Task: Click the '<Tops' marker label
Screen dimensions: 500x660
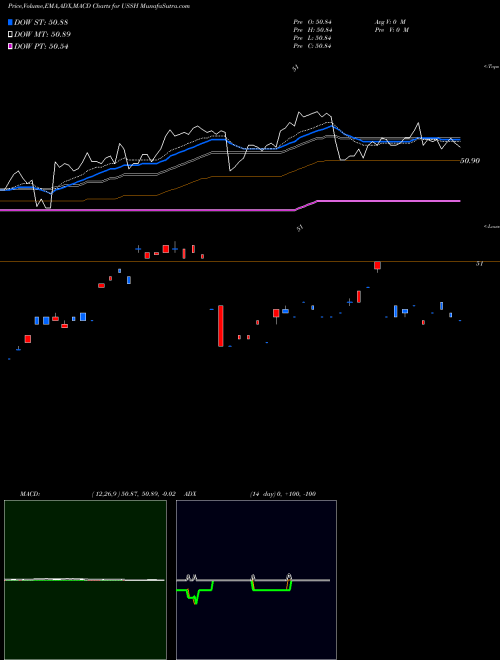Action: 492,67
